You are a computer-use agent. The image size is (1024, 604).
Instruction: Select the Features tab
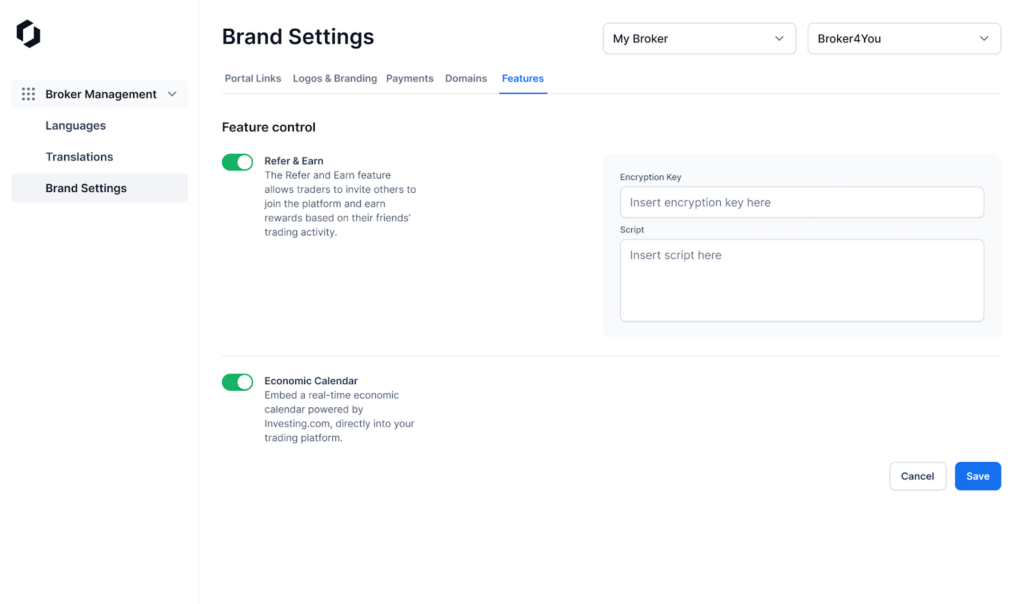tap(523, 78)
